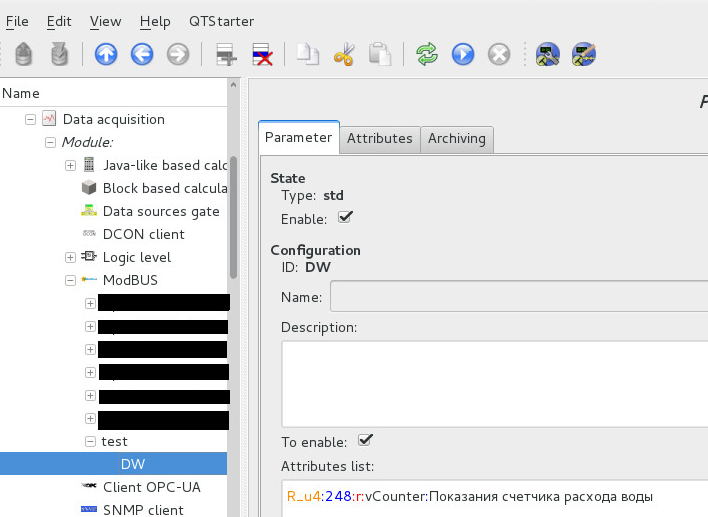Click the Load from database toolbar icon
This screenshot has width=708, height=517.
pyautogui.click(x=23, y=54)
